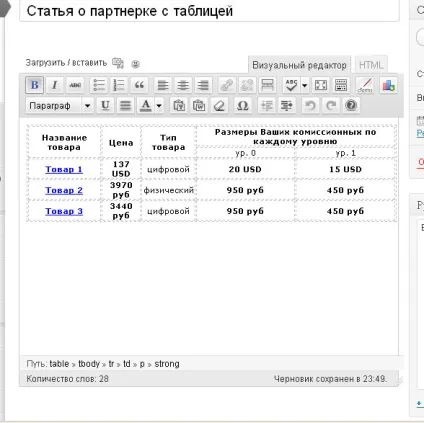The height and width of the screenshot is (423, 424).
Task: Click the Черновик сохранен в 23:49 text
Action: pos(330,379)
